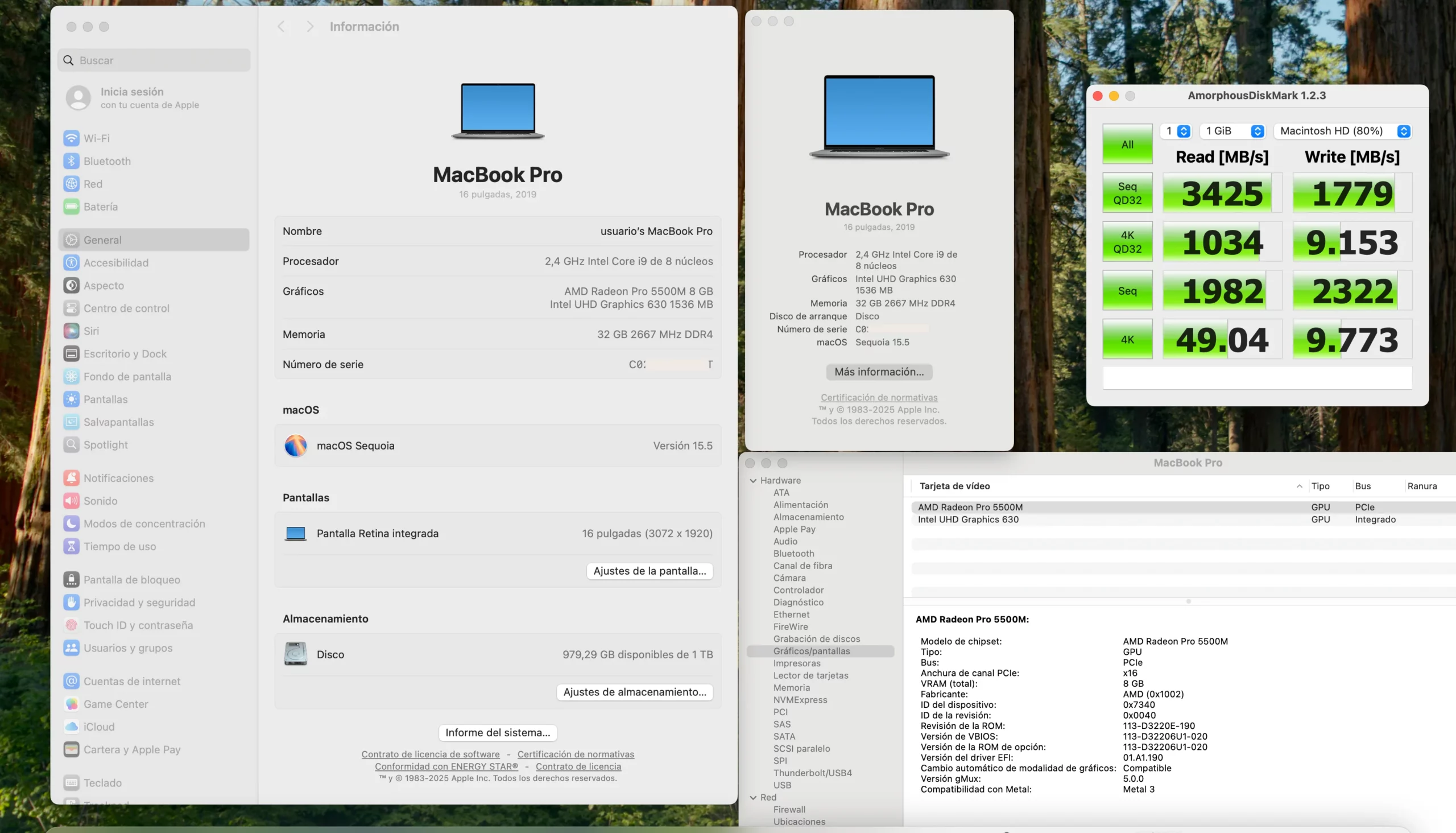Select Memoria in Hardware tree

click(x=792, y=688)
